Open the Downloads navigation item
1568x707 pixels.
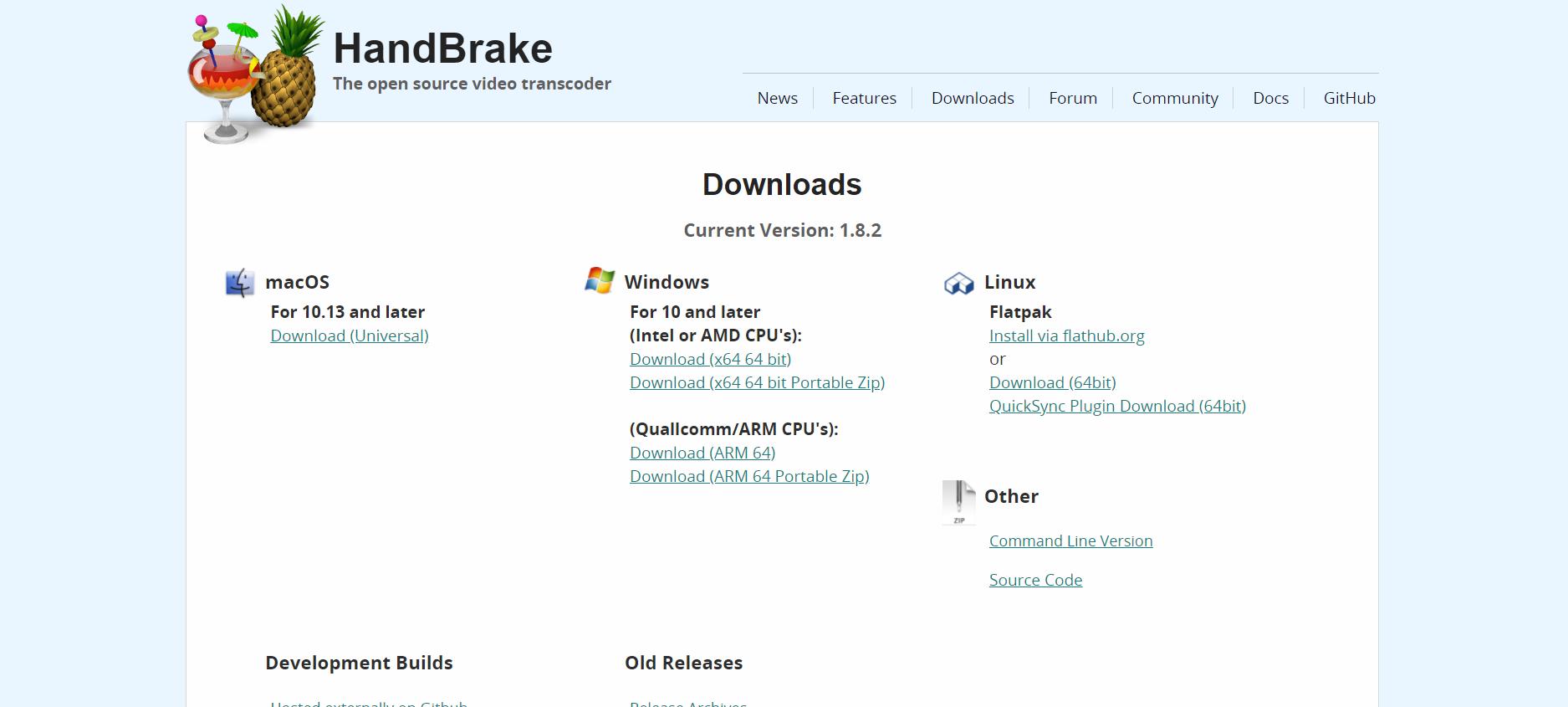pos(973,98)
